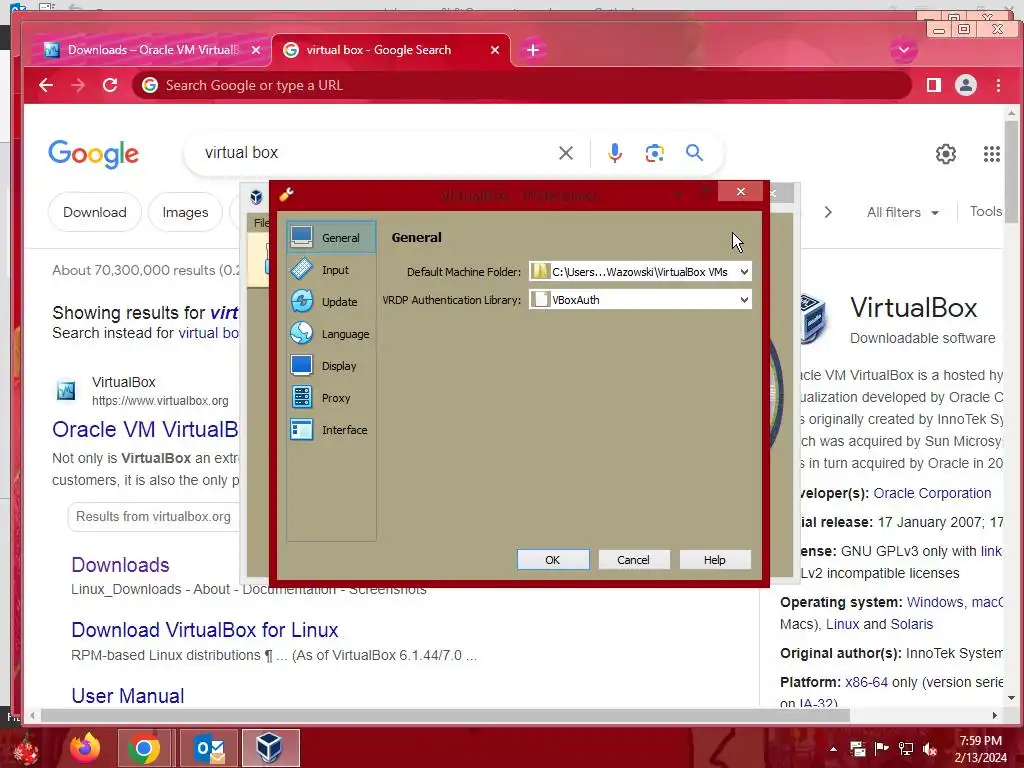Viewport: 1024px width, 768px height.
Task: Toggle Chrome side panel
Action: click(934, 85)
